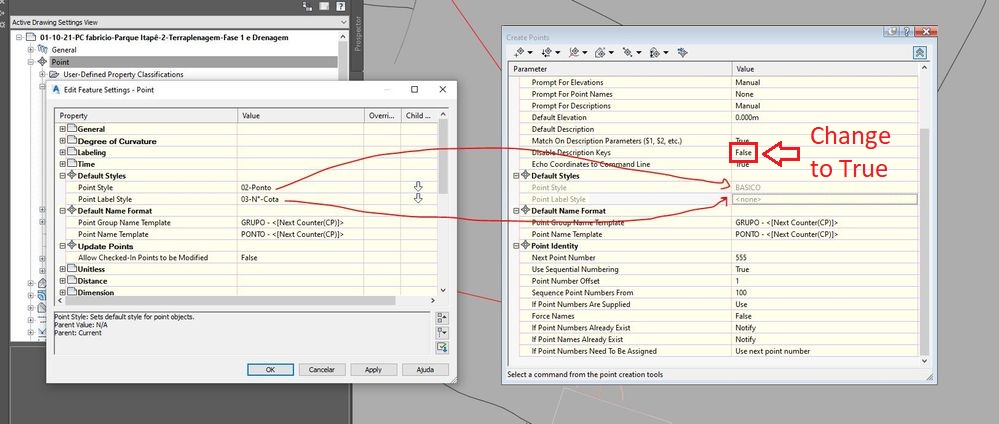Expand User-Defined Property Classifications tree node
Screen dimensions: 999x424
(x=43, y=75)
